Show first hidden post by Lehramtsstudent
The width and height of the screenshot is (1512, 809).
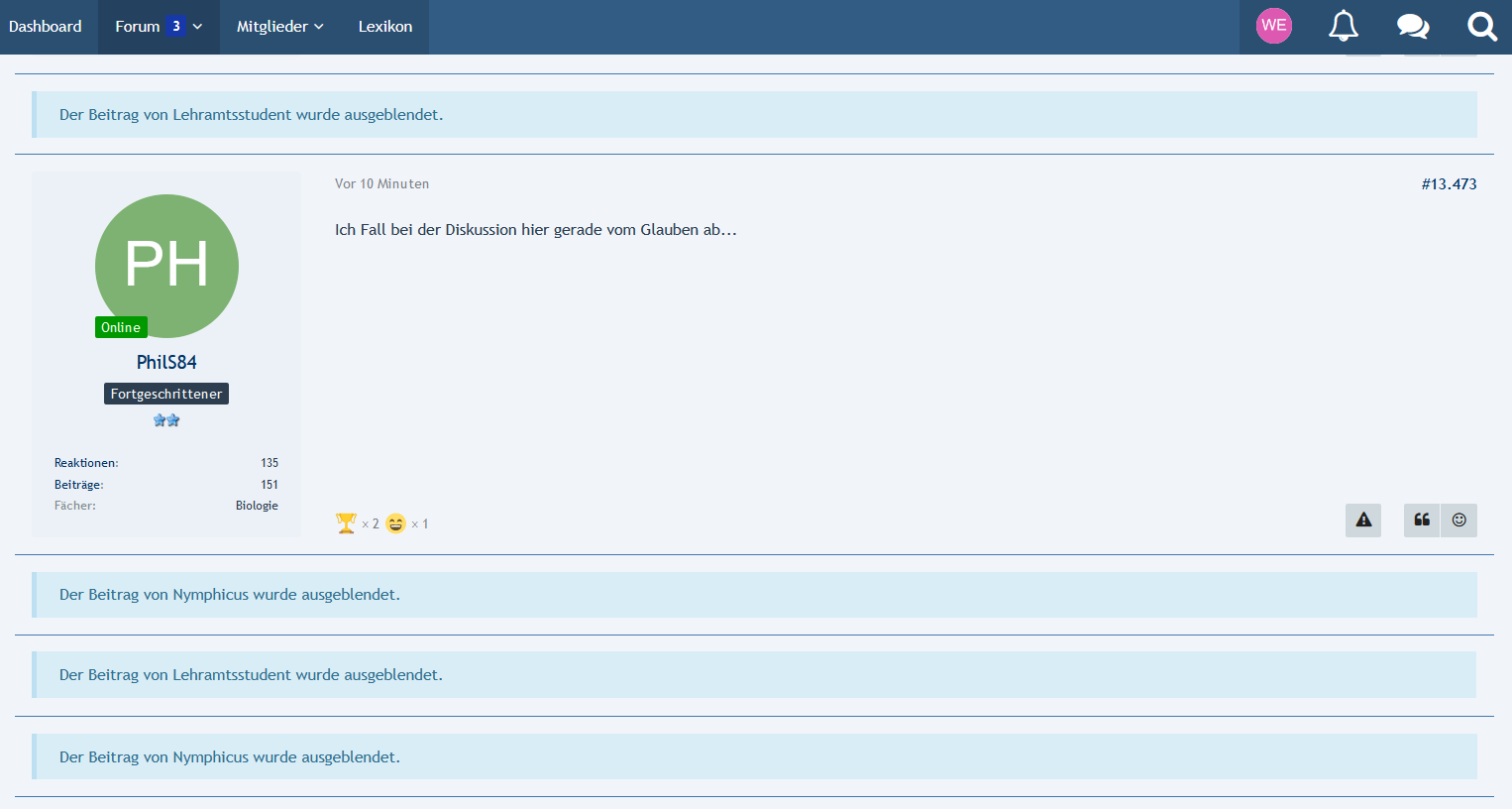tap(251, 115)
